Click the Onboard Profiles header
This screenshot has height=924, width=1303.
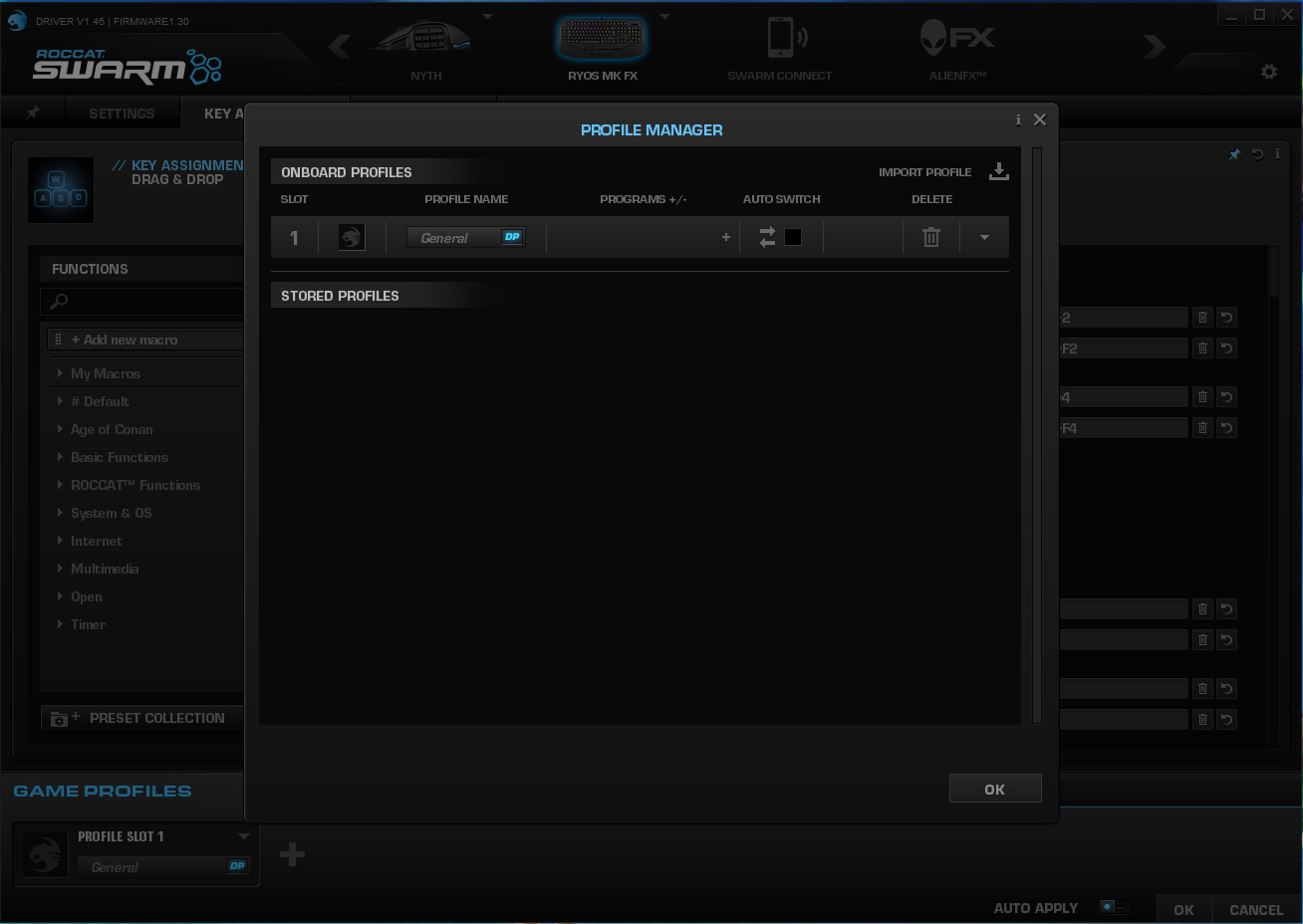point(346,172)
